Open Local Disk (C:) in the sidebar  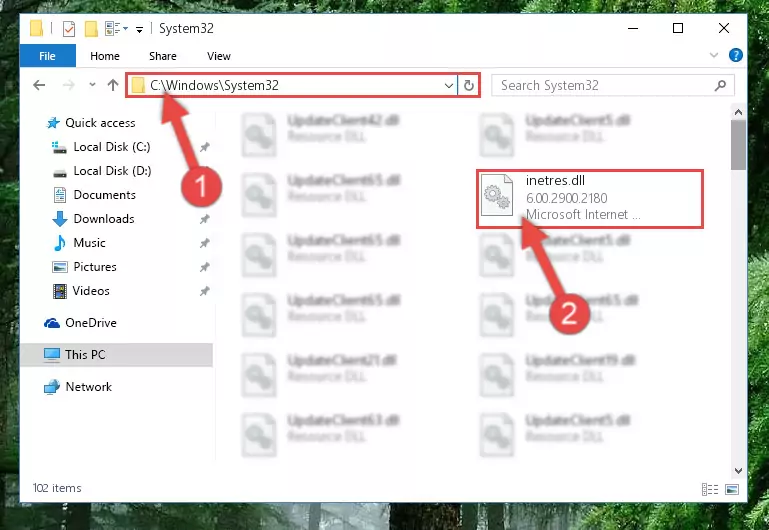112,147
